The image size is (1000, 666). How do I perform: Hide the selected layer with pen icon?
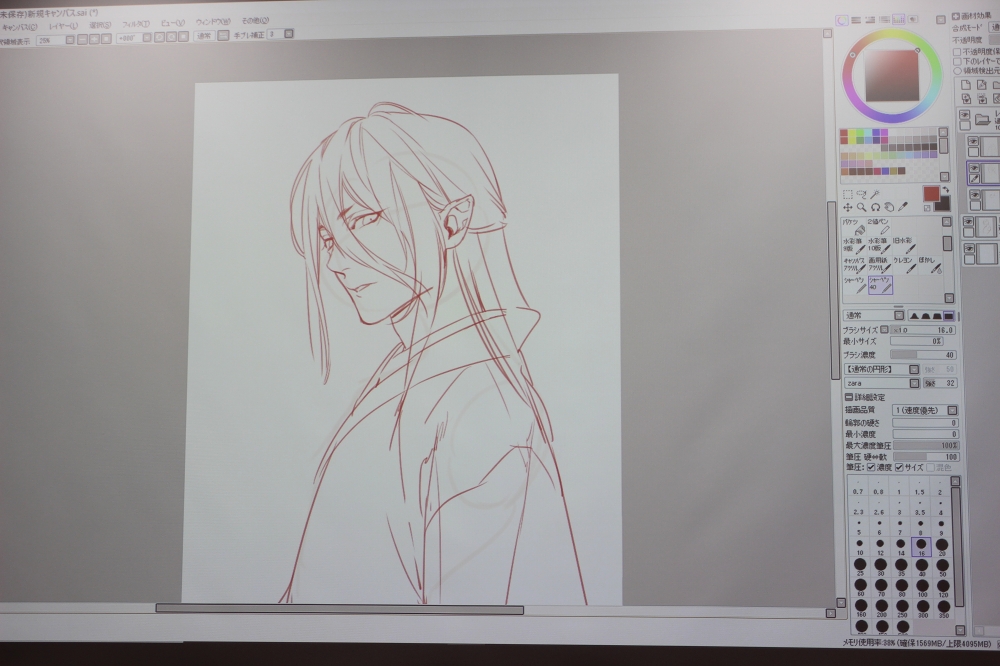974,168
